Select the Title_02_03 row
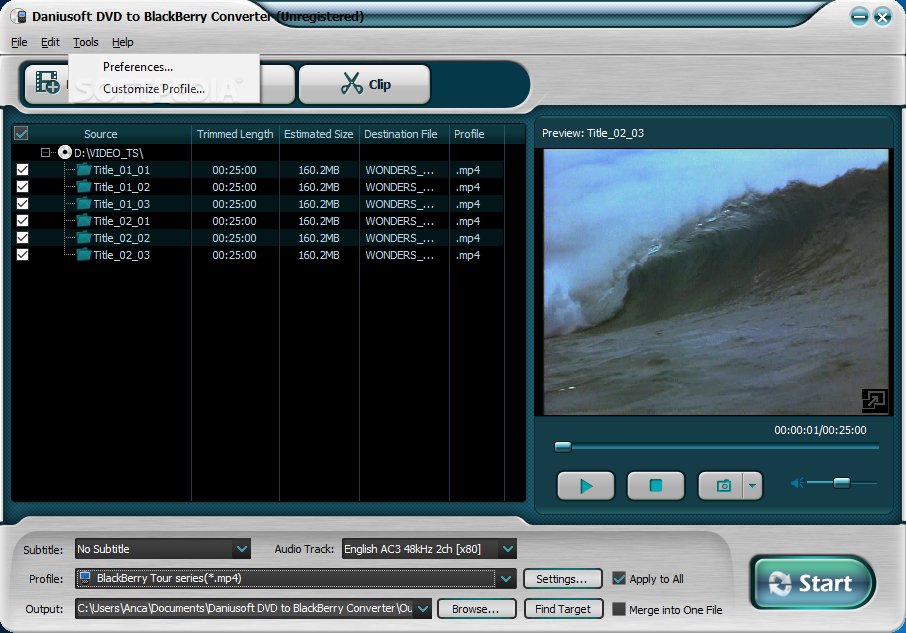 click(257, 255)
